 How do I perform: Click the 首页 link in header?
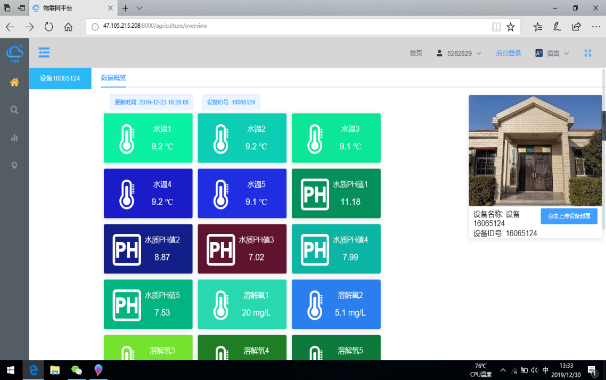(x=416, y=53)
